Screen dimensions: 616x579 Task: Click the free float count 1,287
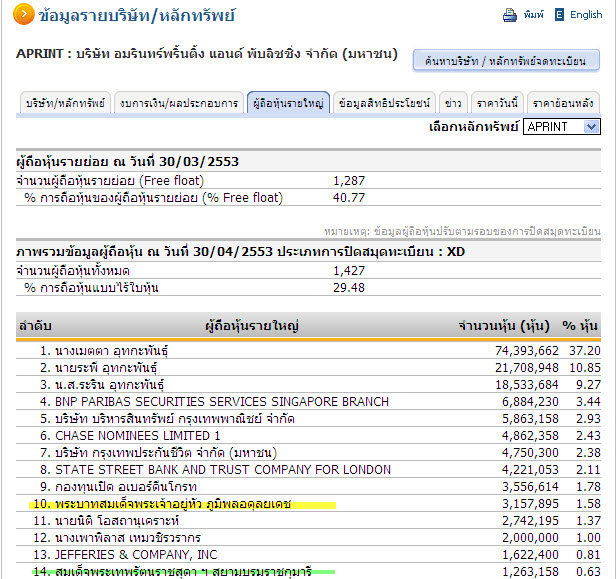pos(349,181)
